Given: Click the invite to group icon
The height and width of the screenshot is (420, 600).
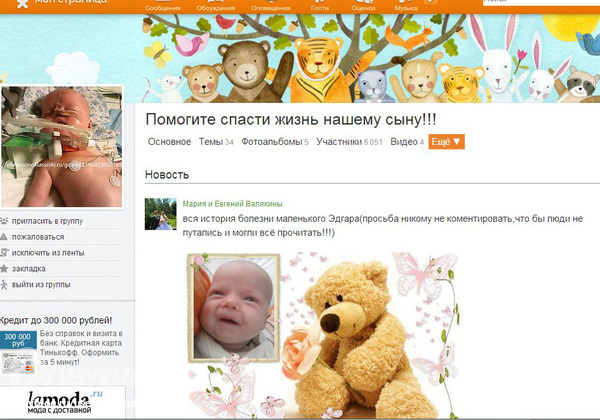Looking at the screenshot, I should click(4, 221).
